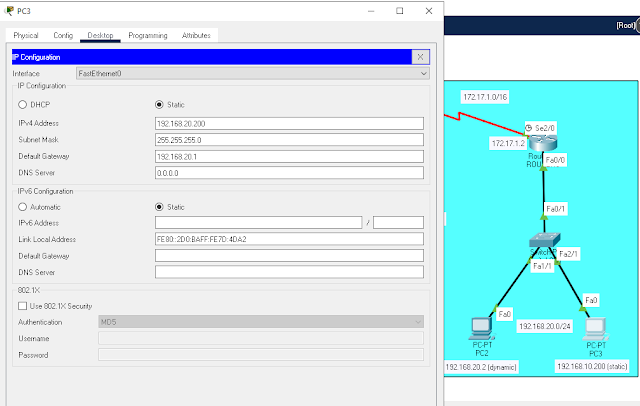Click the Fa2/1 switch port label
The width and height of the screenshot is (640, 406).
pyautogui.click(x=569, y=254)
